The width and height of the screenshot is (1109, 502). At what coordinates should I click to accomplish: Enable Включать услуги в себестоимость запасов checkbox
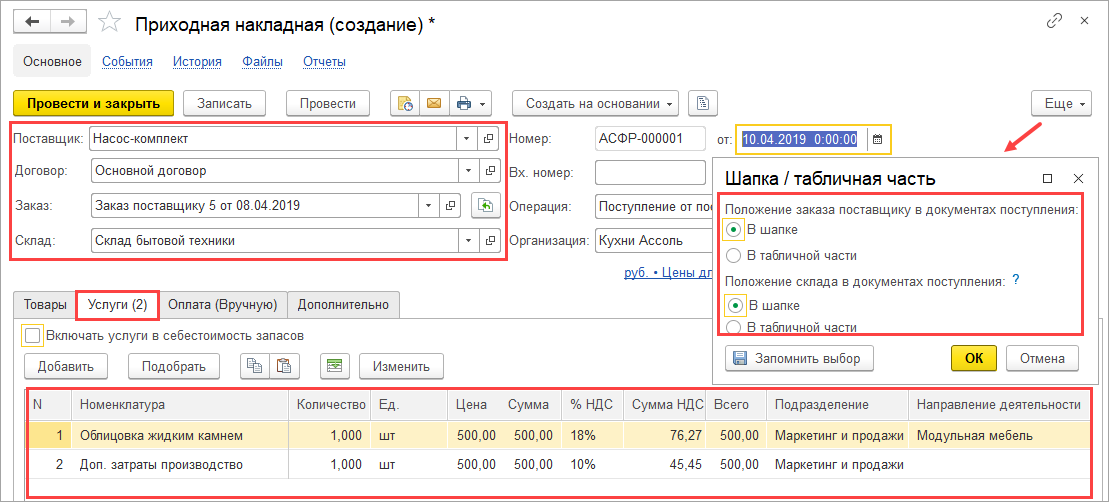click(x=33, y=336)
